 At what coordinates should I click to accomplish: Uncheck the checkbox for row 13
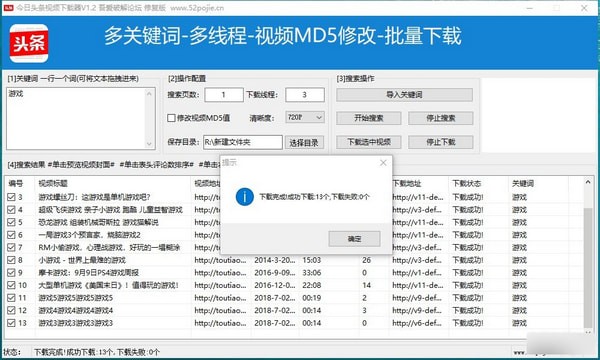click(x=11, y=323)
